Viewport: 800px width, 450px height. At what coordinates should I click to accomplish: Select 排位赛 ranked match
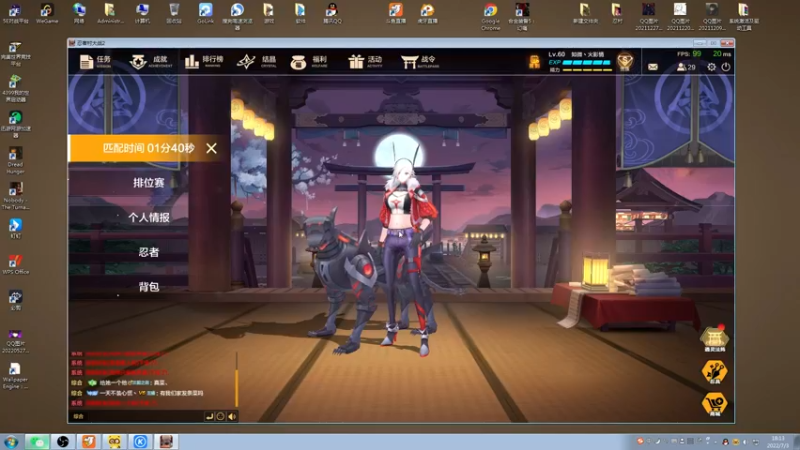(x=148, y=183)
